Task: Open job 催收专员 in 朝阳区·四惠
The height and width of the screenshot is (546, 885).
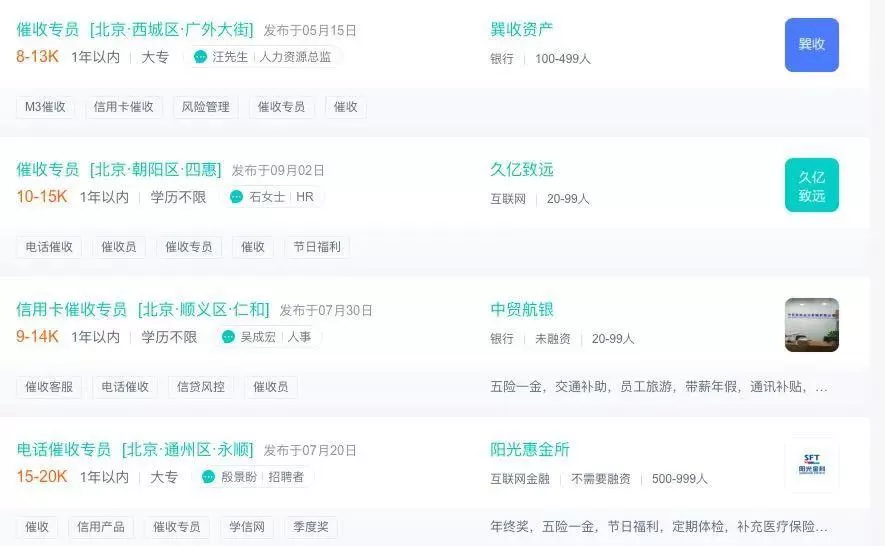Action: (x=119, y=169)
